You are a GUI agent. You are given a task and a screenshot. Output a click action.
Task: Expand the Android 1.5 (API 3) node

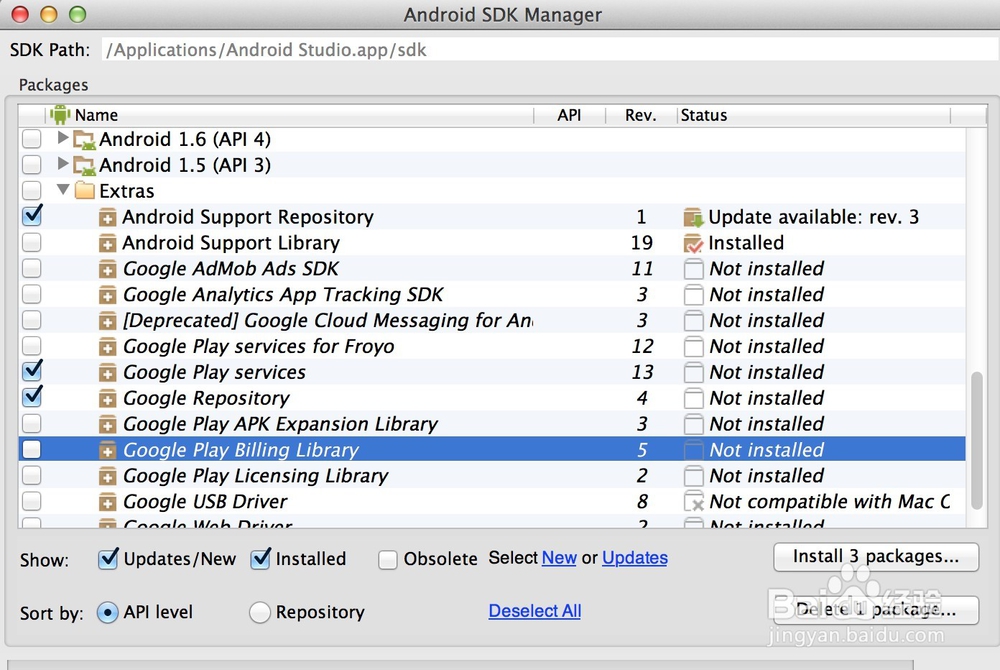pyautogui.click(x=62, y=163)
